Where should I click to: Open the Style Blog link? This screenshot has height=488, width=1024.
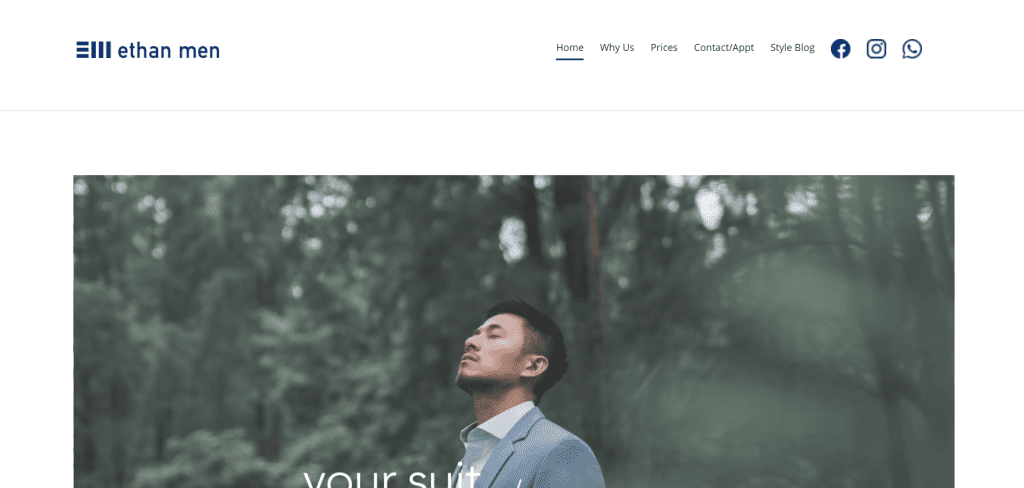point(792,48)
